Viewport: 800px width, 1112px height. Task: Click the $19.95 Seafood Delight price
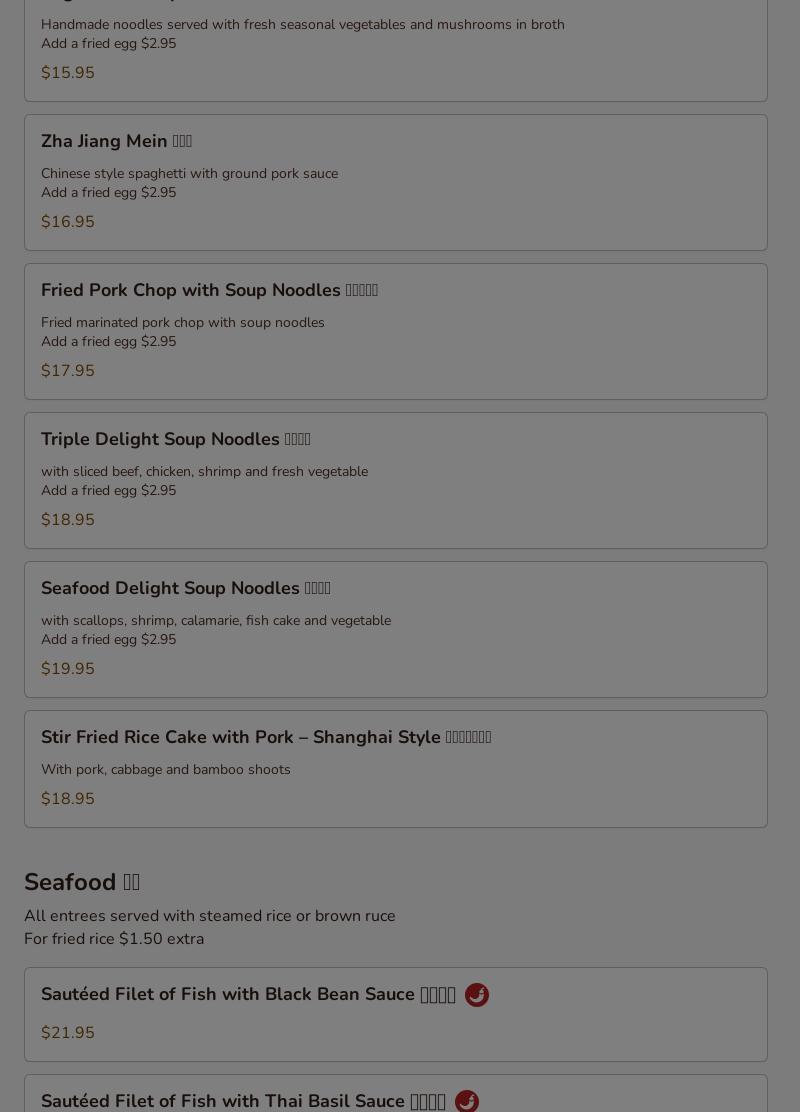coord(68,669)
